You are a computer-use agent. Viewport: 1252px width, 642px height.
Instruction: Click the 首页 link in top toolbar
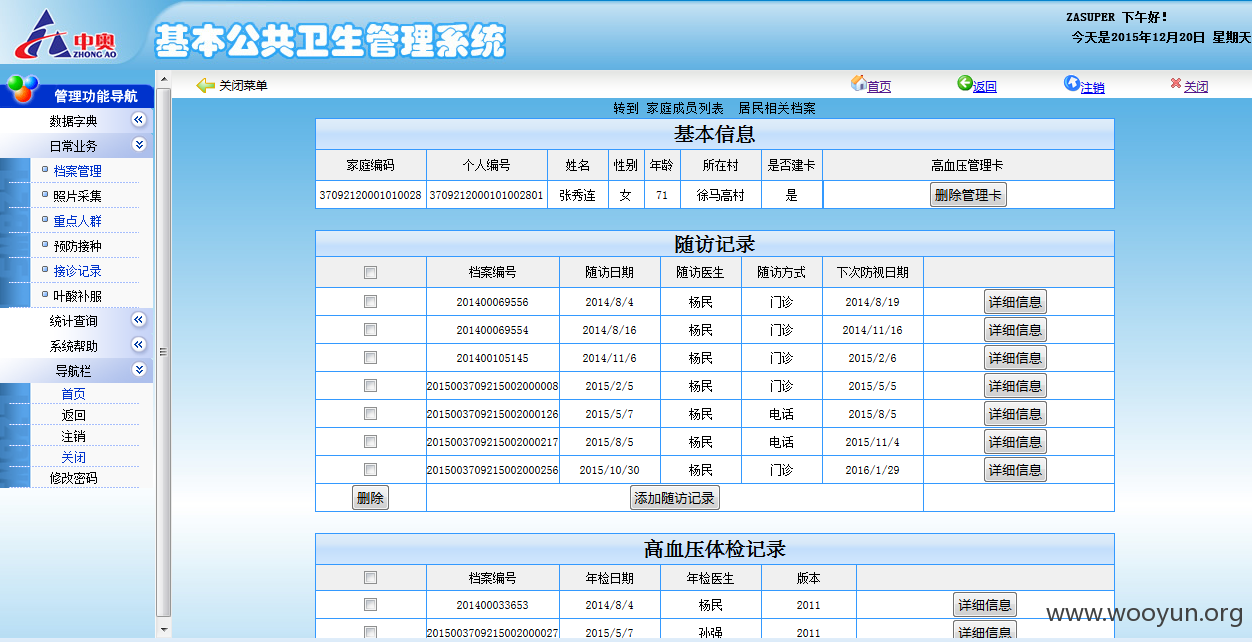(x=879, y=87)
